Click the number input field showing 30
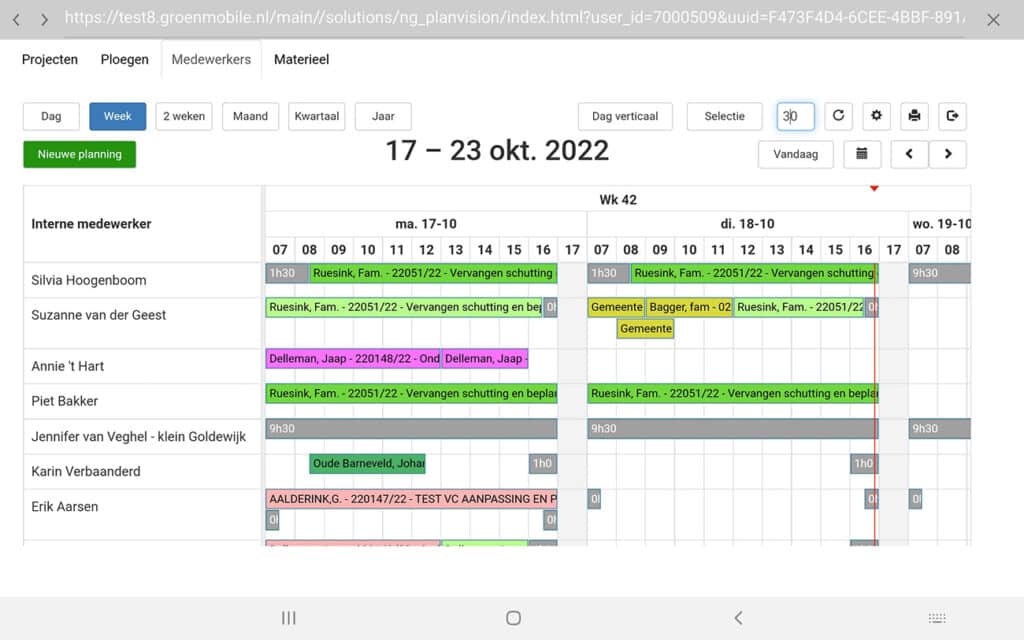Viewport: 1024px width, 640px height. [x=795, y=116]
